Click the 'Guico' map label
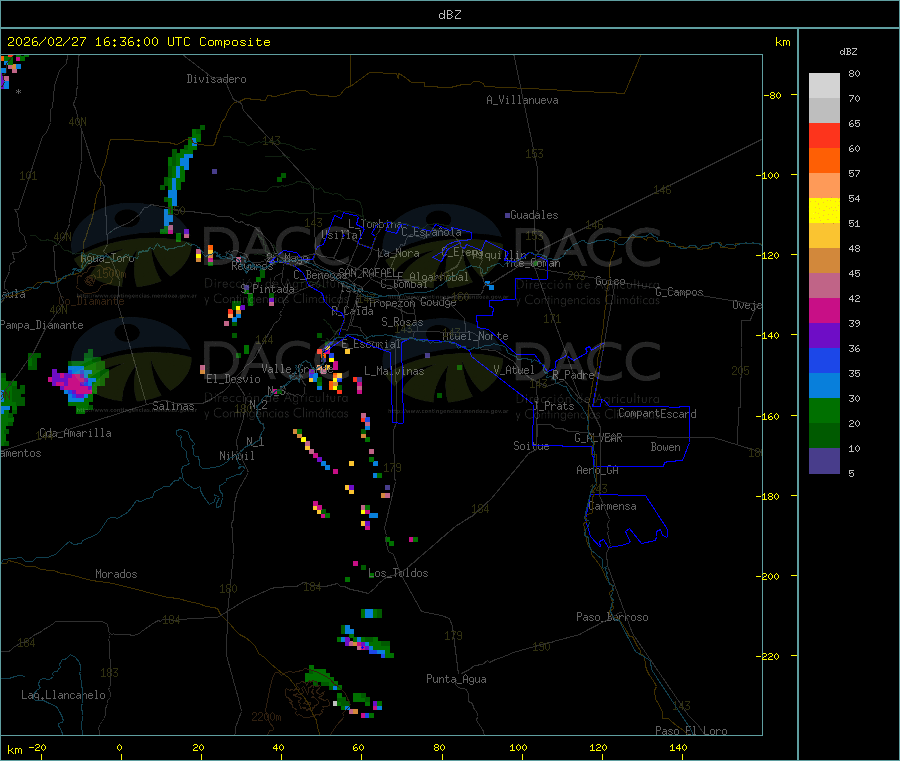The height and width of the screenshot is (761, 900). 610,281
